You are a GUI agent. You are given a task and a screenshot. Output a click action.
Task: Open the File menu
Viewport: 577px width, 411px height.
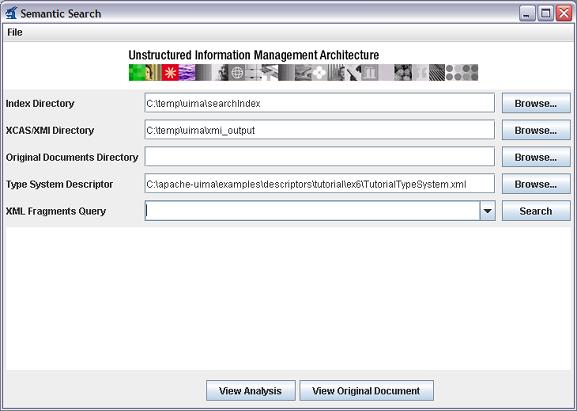tap(15, 32)
